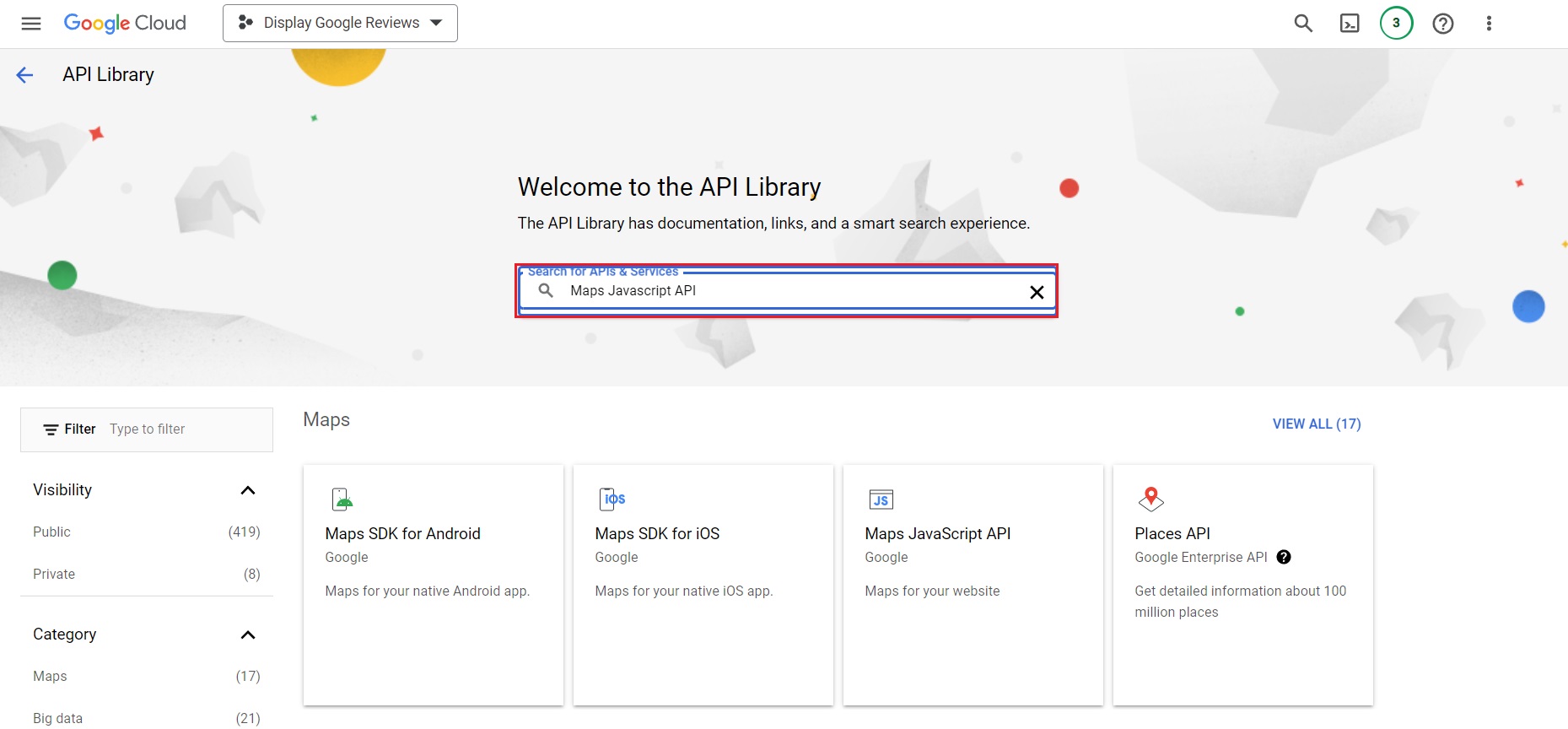Clear the API search with the X

(1037, 292)
